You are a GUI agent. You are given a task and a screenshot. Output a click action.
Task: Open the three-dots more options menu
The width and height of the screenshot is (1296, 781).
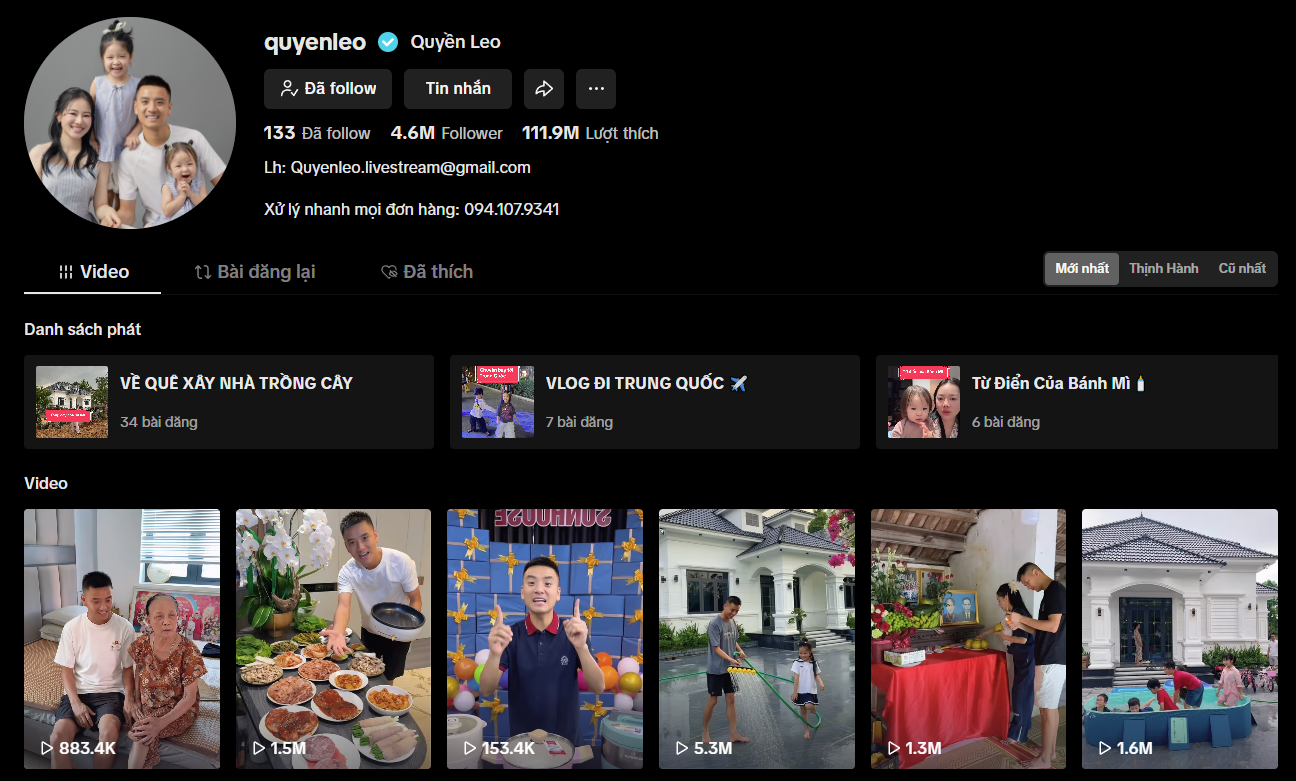click(x=596, y=89)
